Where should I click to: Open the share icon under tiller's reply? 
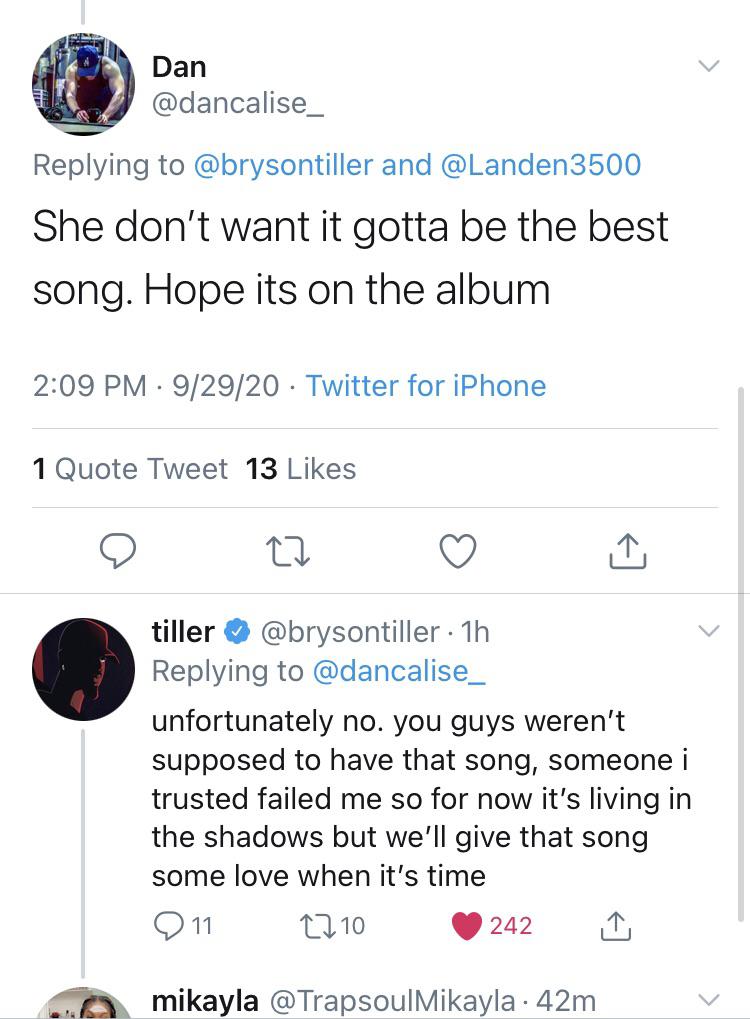(x=617, y=927)
